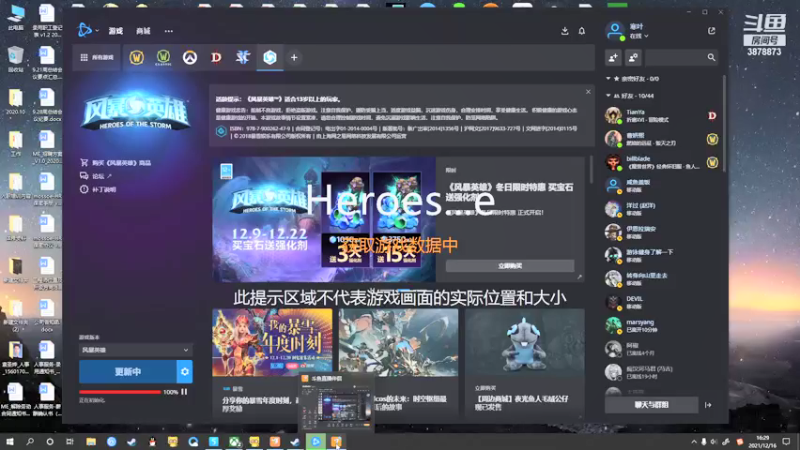The width and height of the screenshot is (800, 450).
Task: Click the 更新中 updating button
Action: [128, 372]
